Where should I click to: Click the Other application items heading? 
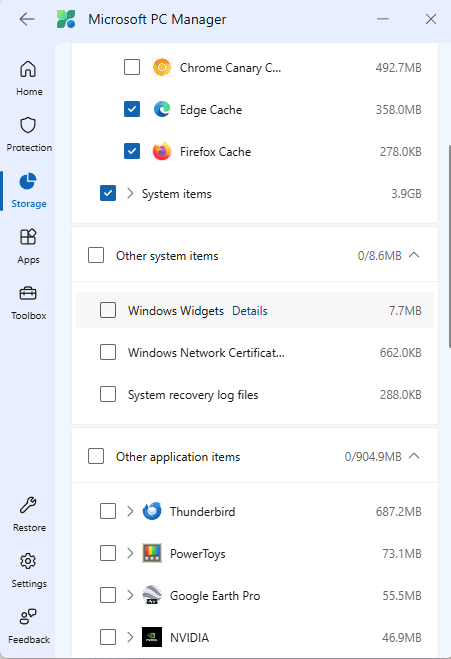178,457
